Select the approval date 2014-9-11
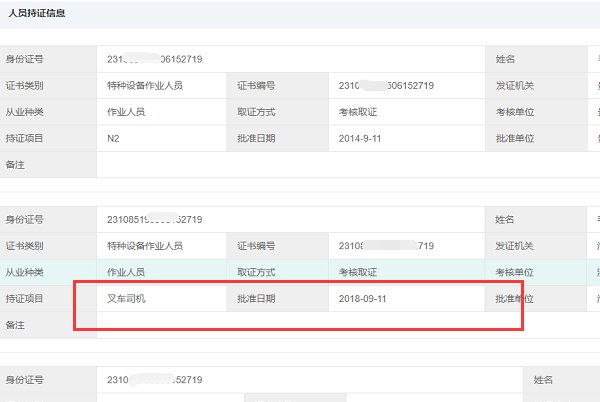Image resolution: width=600 pixels, height=402 pixels. (x=360, y=138)
